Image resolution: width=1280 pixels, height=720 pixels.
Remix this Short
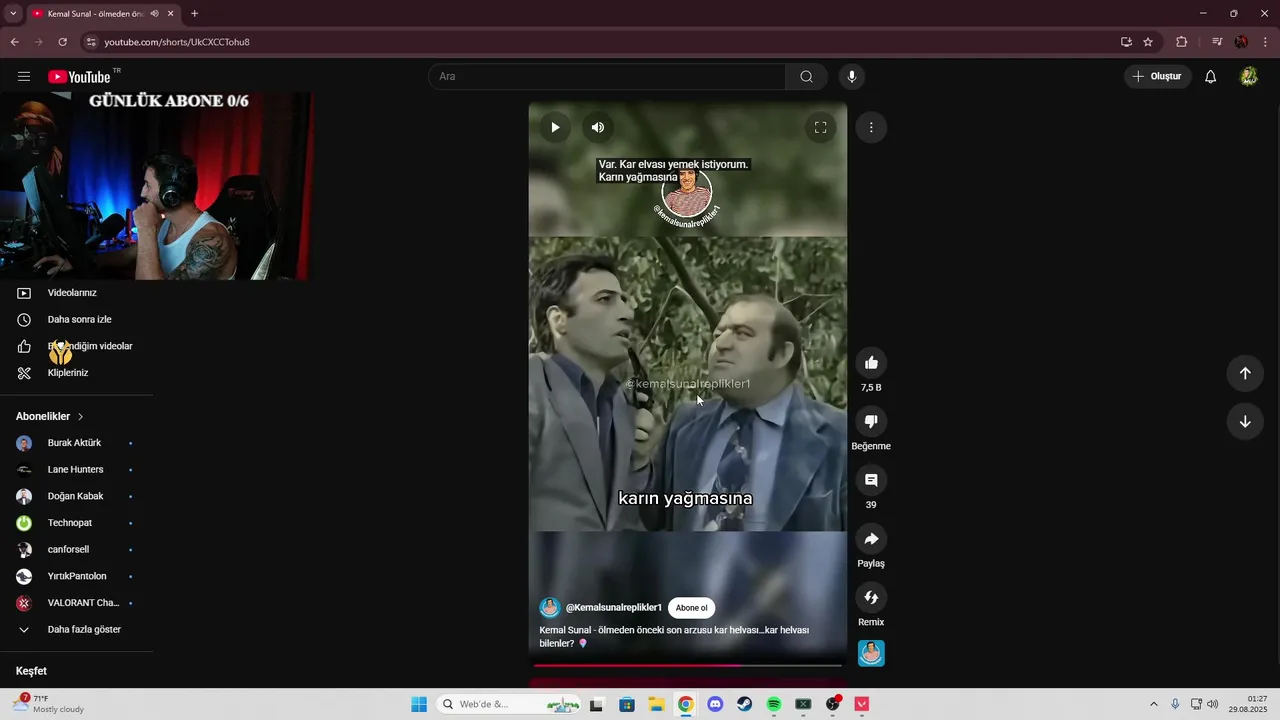871,598
